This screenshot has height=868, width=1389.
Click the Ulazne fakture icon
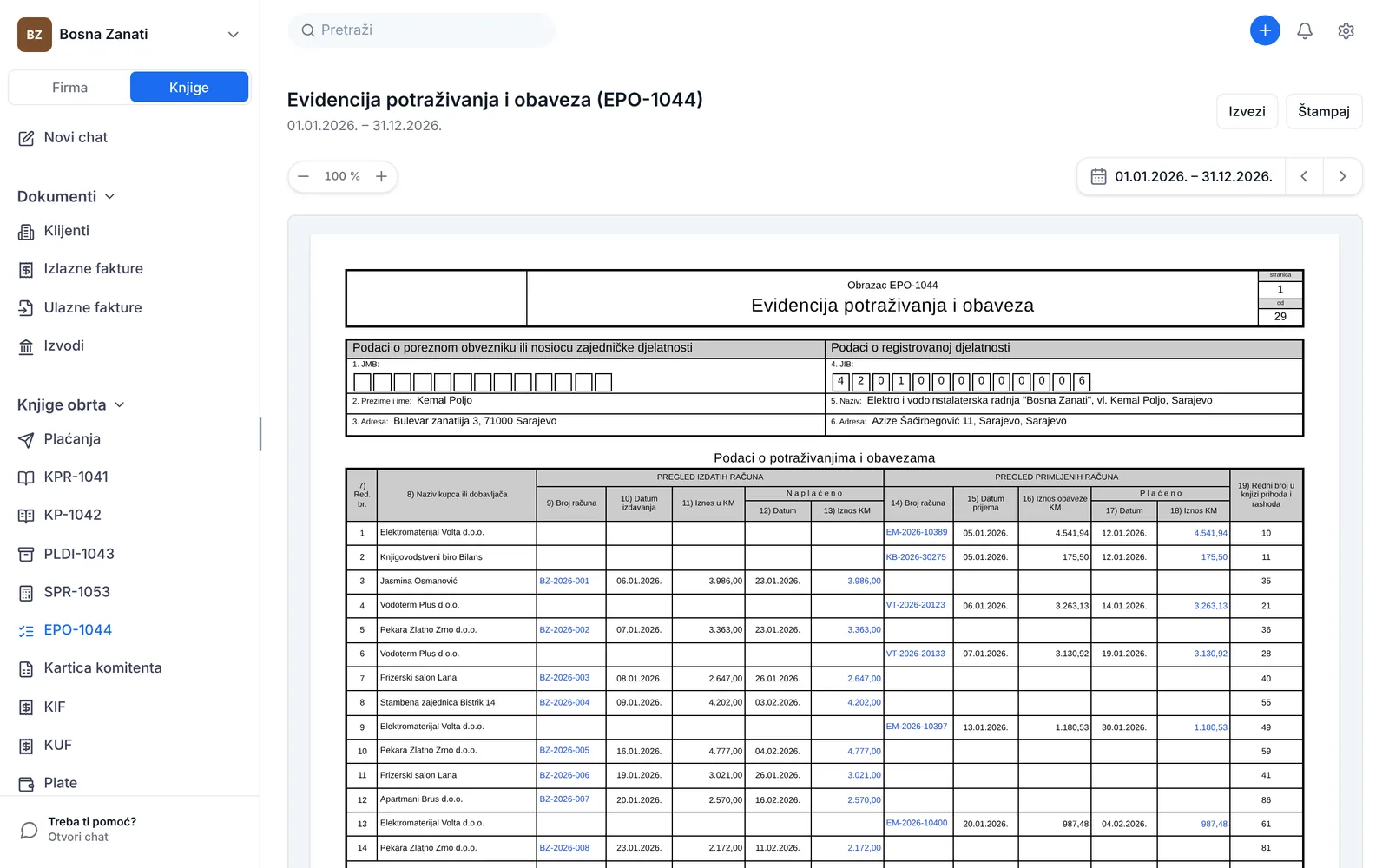[x=26, y=308]
